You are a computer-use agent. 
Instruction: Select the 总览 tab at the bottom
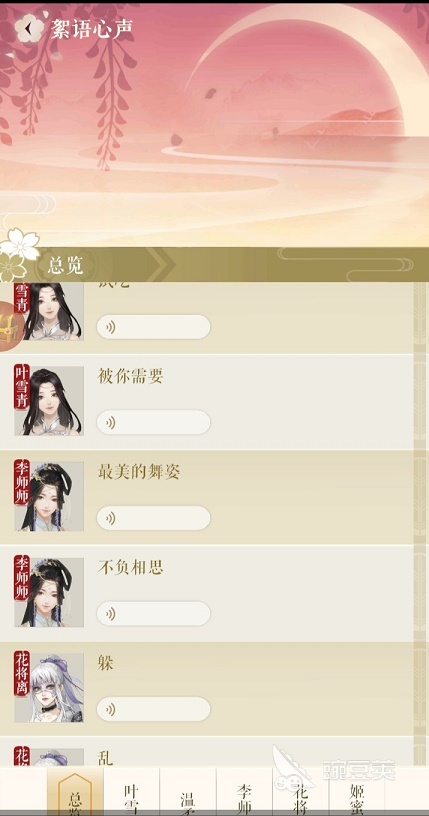coord(75,793)
